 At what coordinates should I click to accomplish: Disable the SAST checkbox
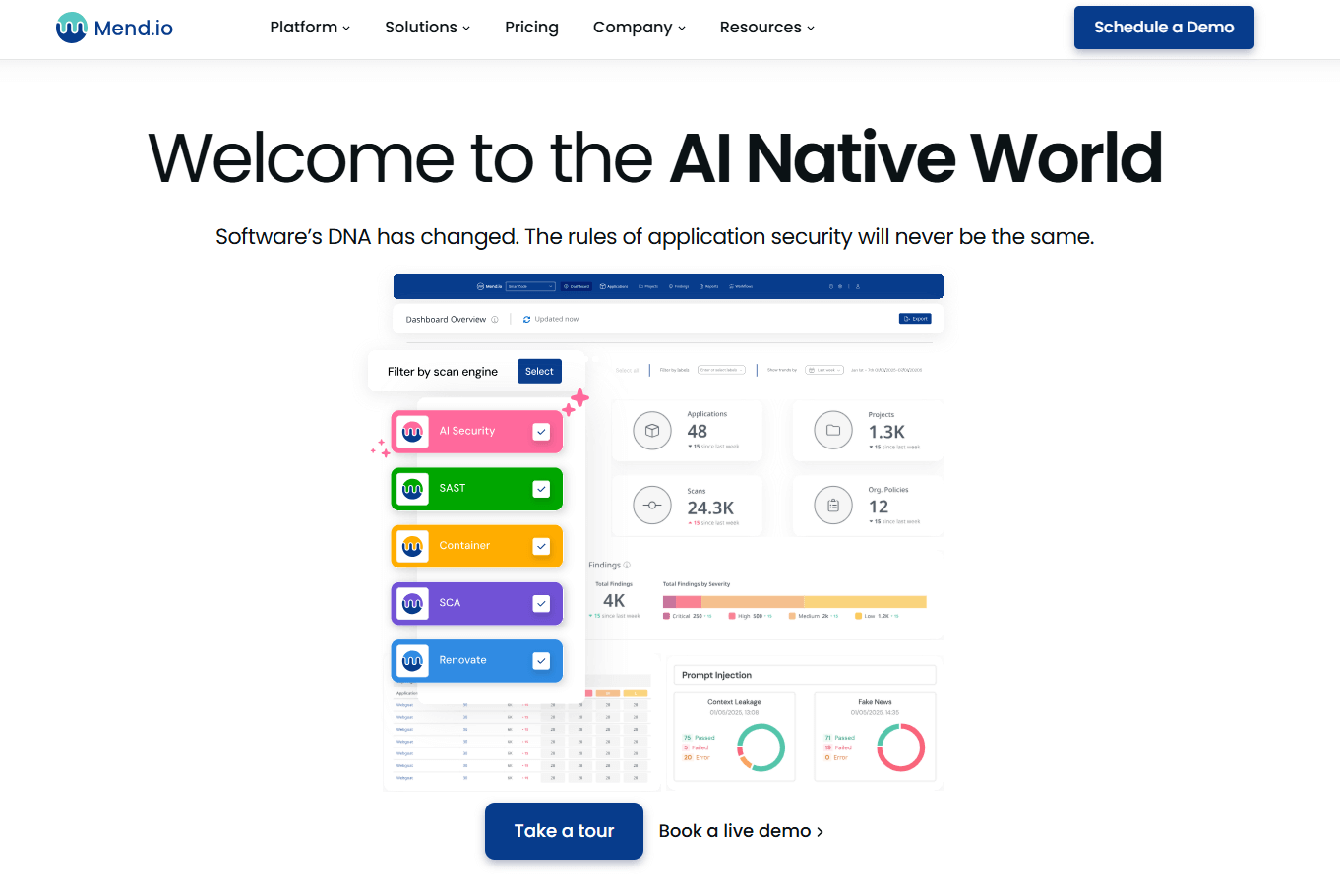point(542,489)
